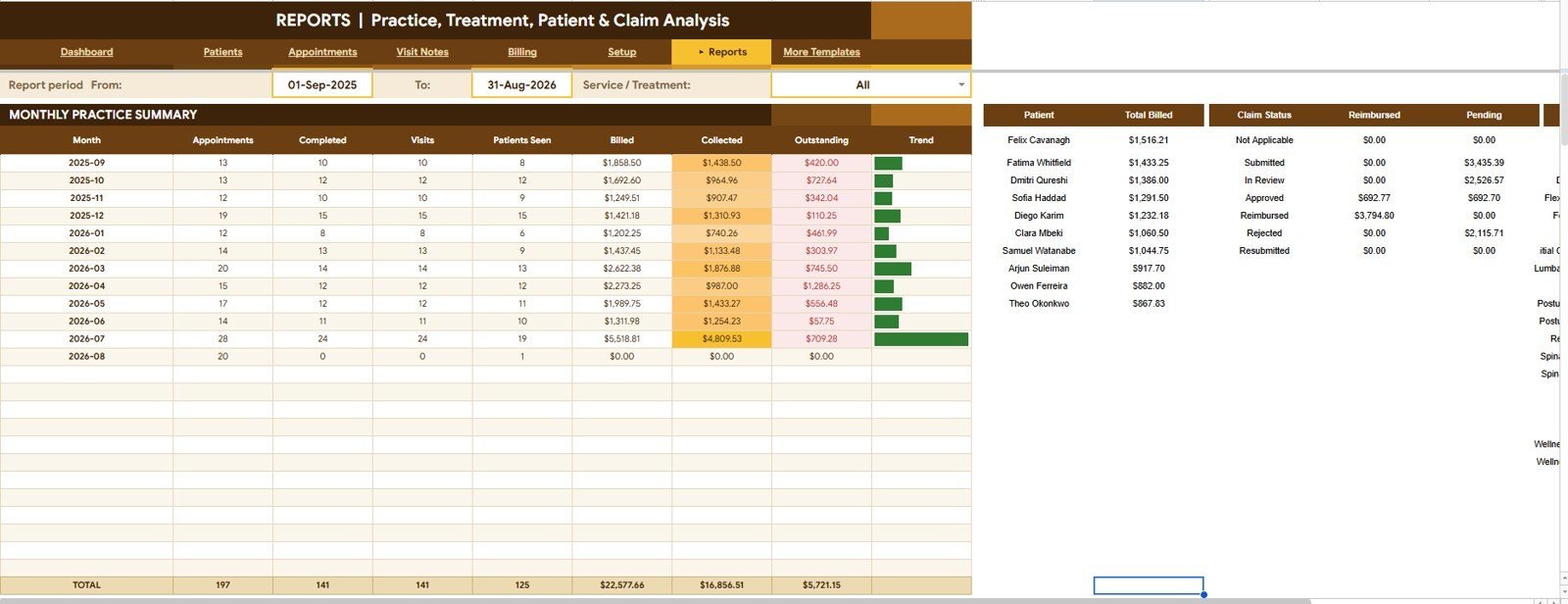This screenshot has height=604, width=1568.
Task: Select patient Theo Okonkwo
Action: click(x=1039, y=304)
